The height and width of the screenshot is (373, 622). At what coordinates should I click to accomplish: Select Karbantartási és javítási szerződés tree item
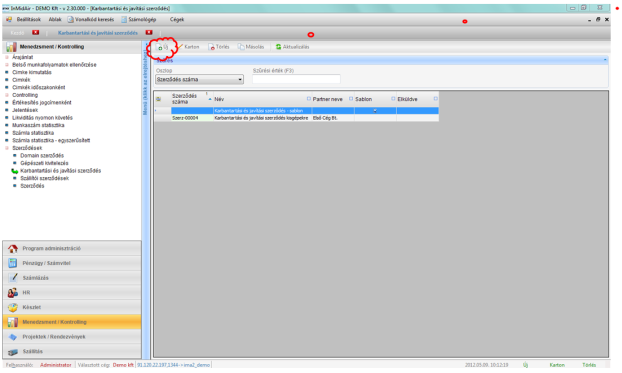61,171
